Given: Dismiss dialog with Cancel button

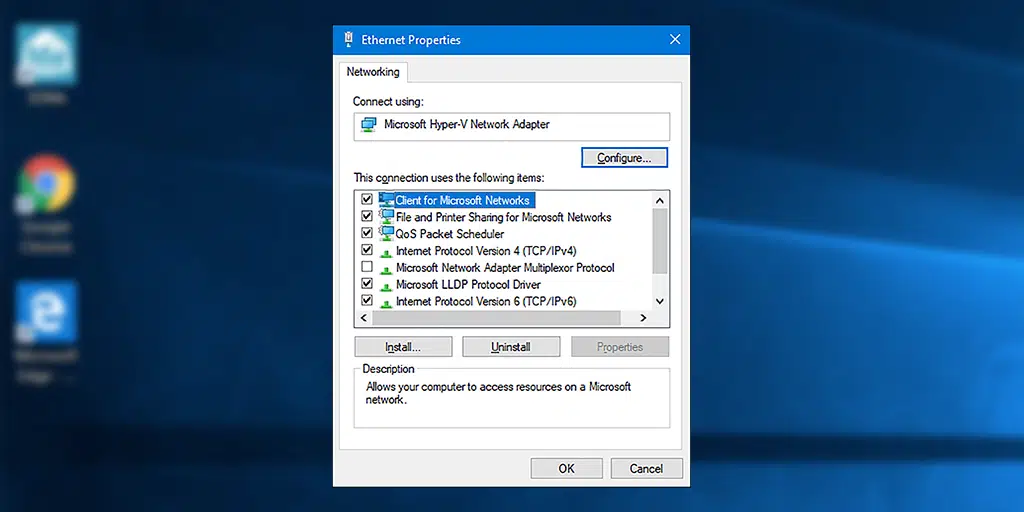Looking at the screenshot, I should tap(647, 468).
